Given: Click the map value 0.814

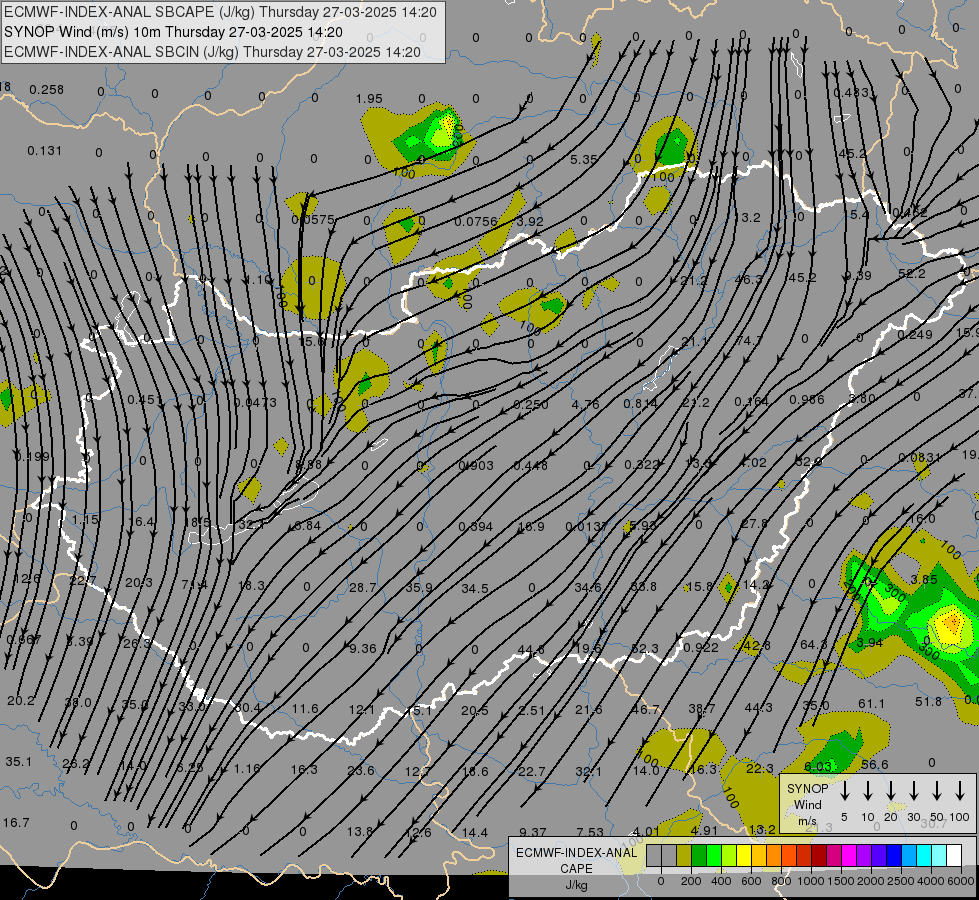Looking at the screenshot, I should pos(641,404).
